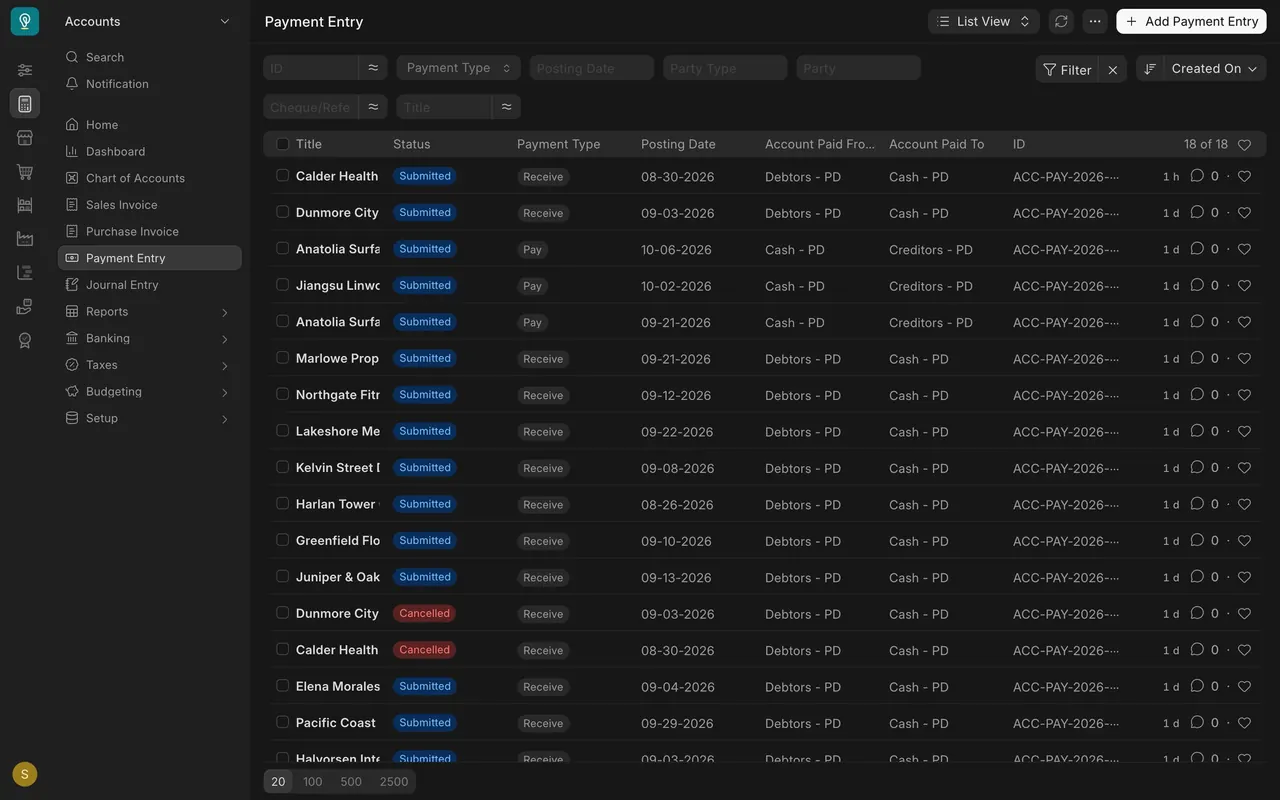The height and width of the screenshot is (800, 1280).
Task: Expand the Reports section in sidebar
Action: coord(149,312)
